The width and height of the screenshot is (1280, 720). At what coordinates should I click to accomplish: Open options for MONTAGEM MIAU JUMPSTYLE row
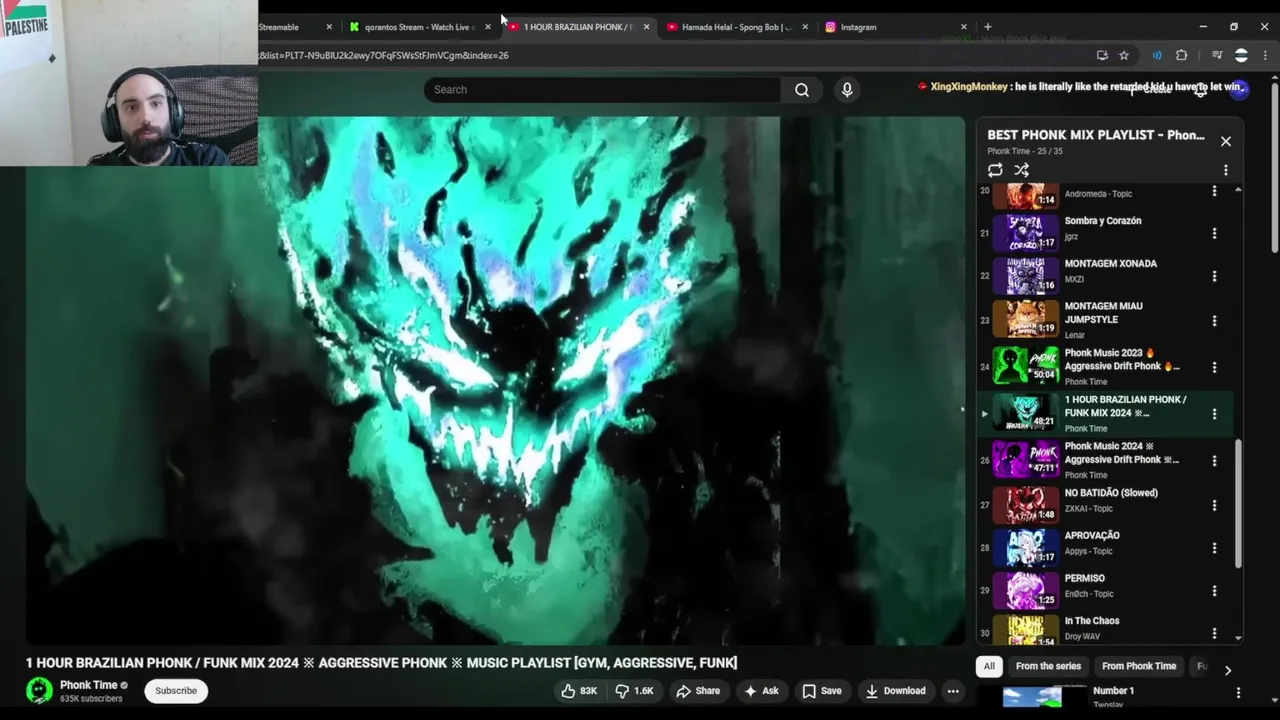[x=1214, y=321]
